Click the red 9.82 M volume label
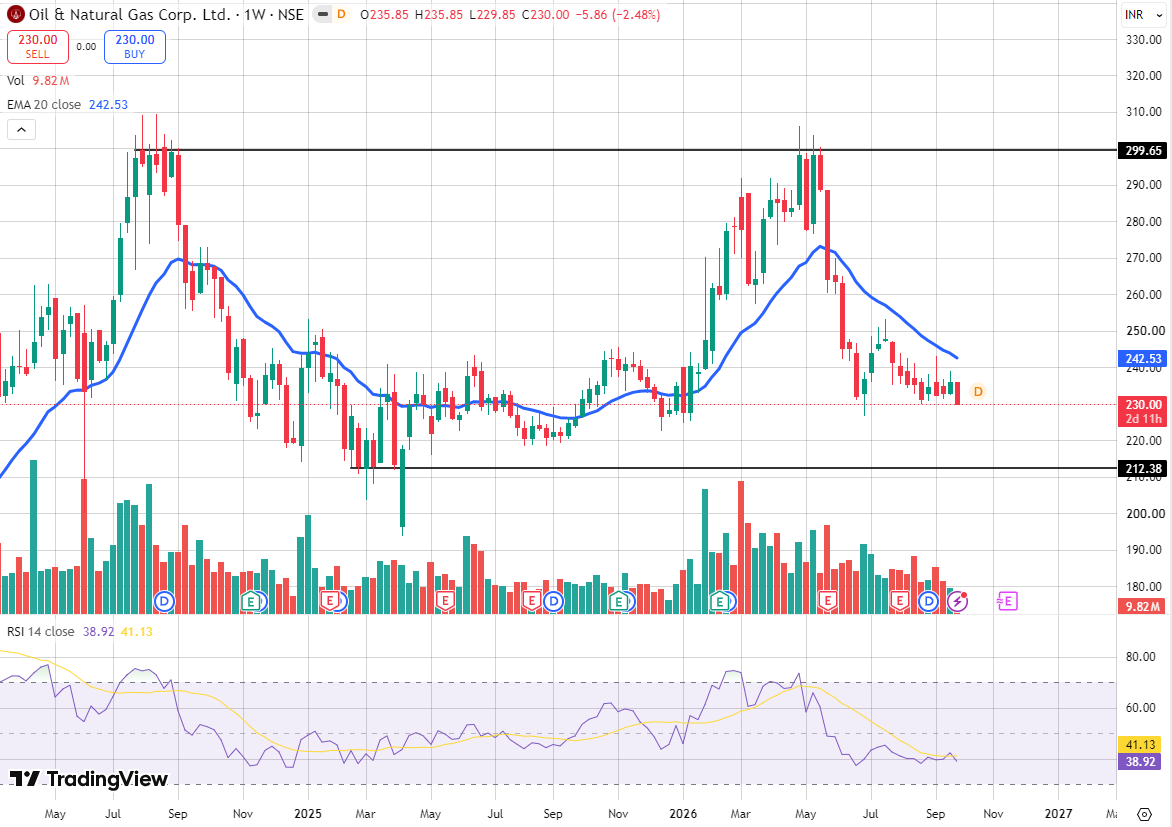This screenshot has width=1172, height=827. 1143,606
